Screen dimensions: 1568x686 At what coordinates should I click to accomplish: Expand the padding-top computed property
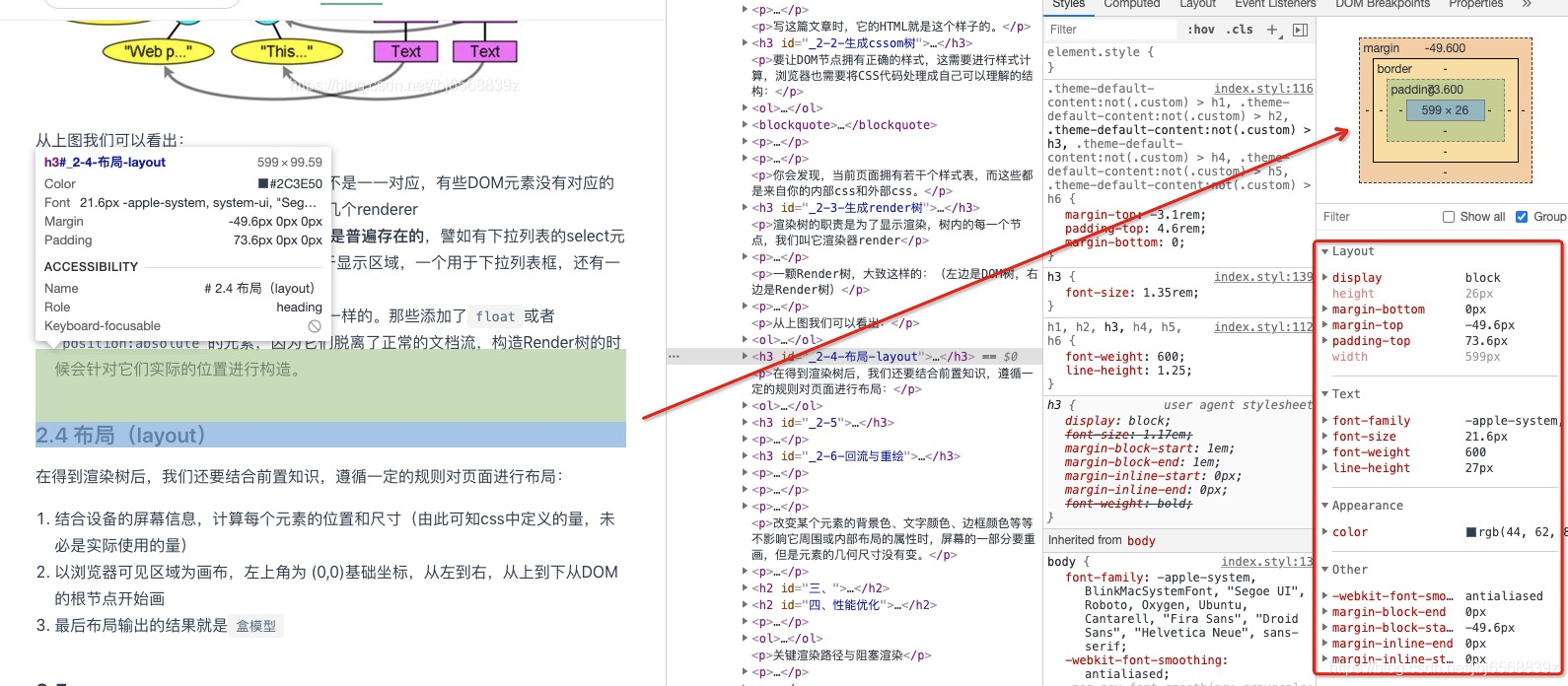[1324, 341]
